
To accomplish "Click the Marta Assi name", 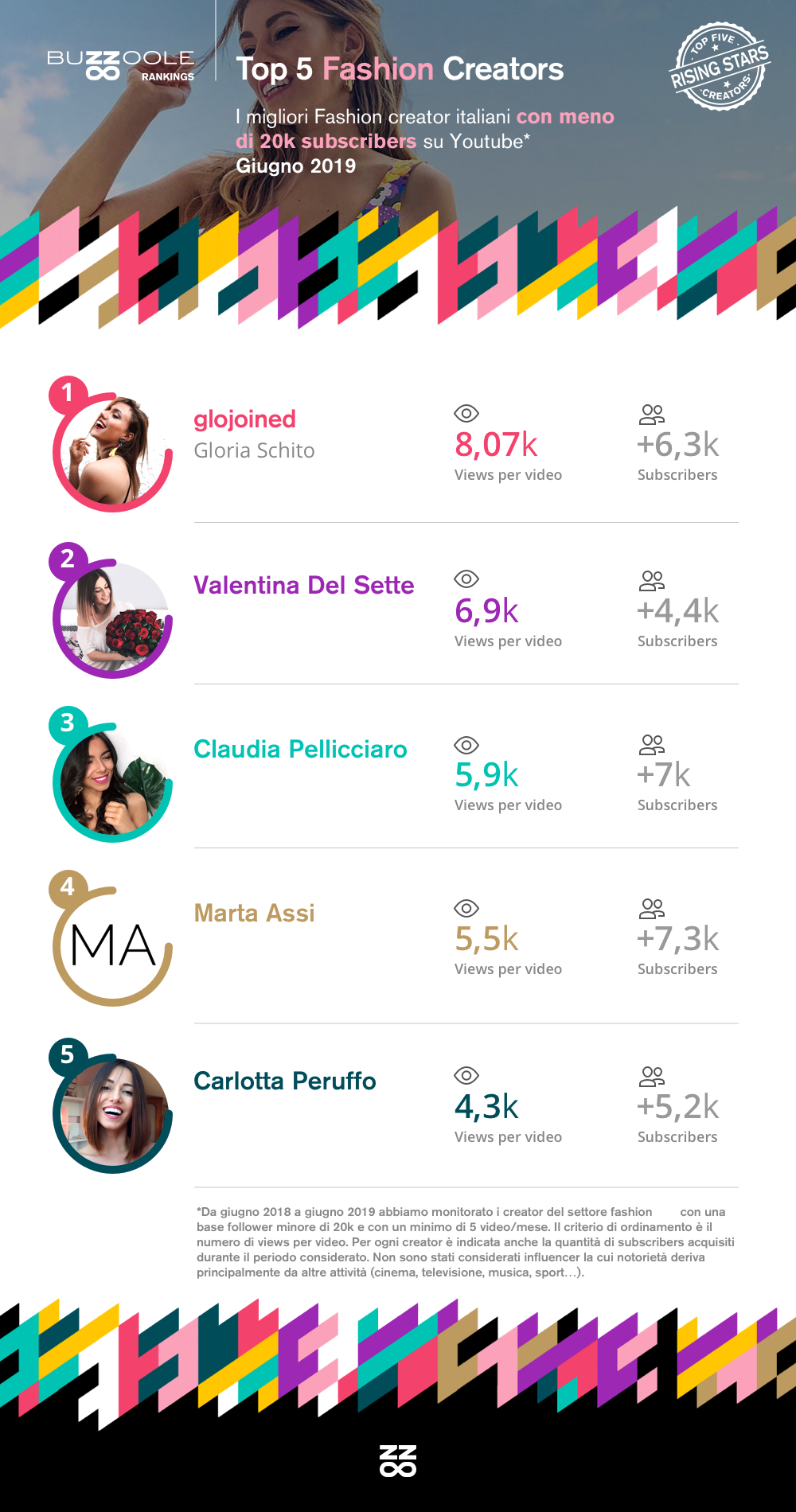I will (x=255, y=913).
